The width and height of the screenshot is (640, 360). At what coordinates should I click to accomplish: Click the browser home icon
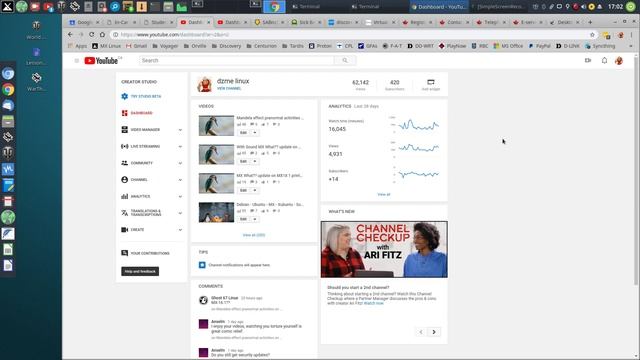point(102,35)
